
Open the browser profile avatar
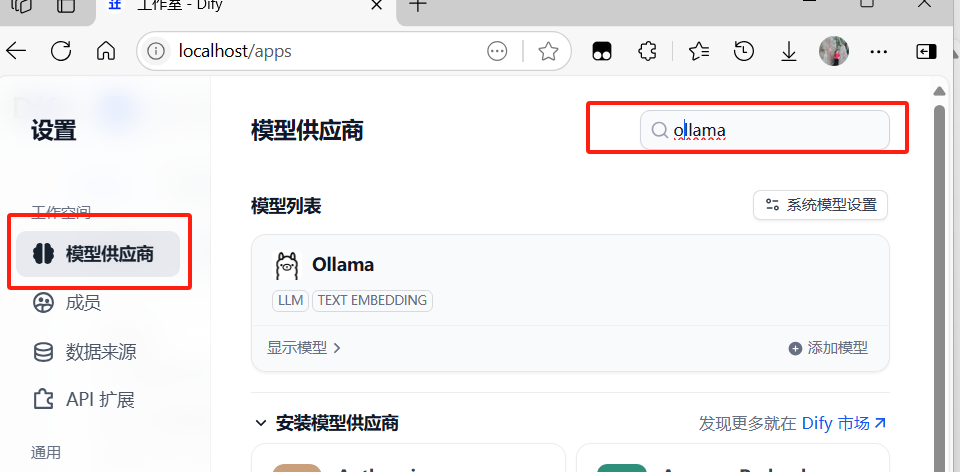[833, 51]
